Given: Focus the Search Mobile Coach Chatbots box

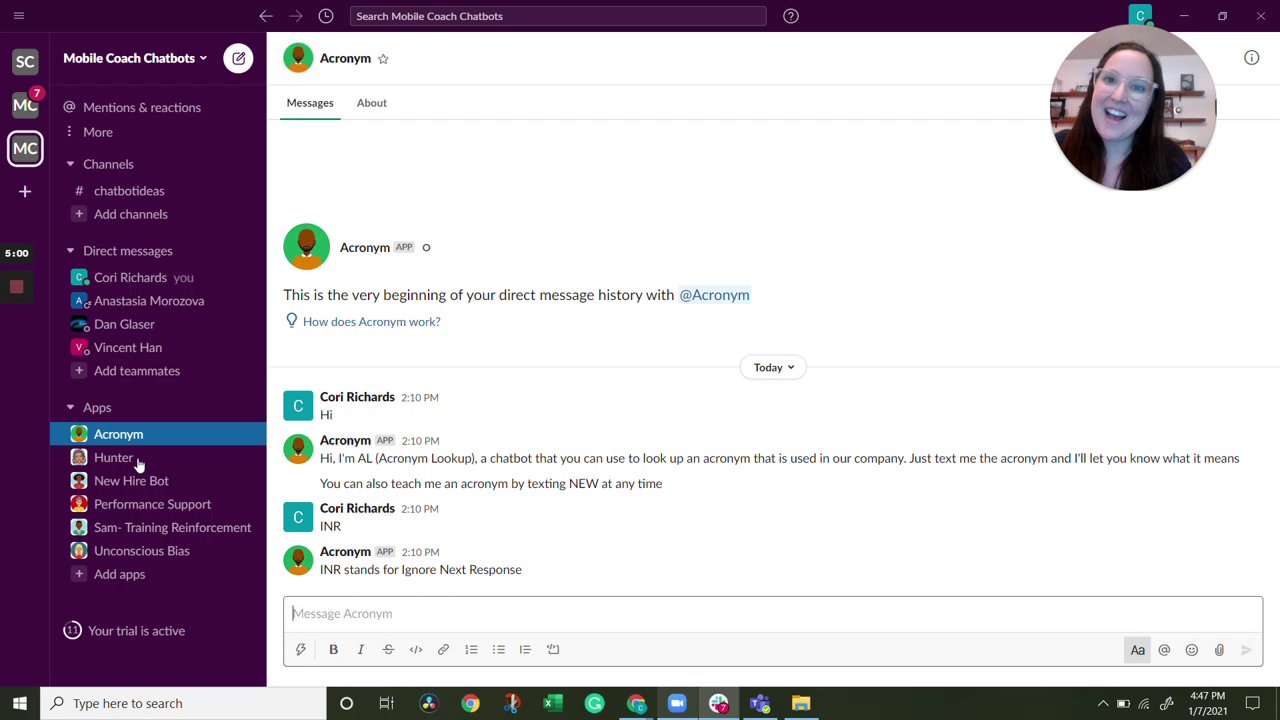Looking at the screenshot, I should point(558,16).
